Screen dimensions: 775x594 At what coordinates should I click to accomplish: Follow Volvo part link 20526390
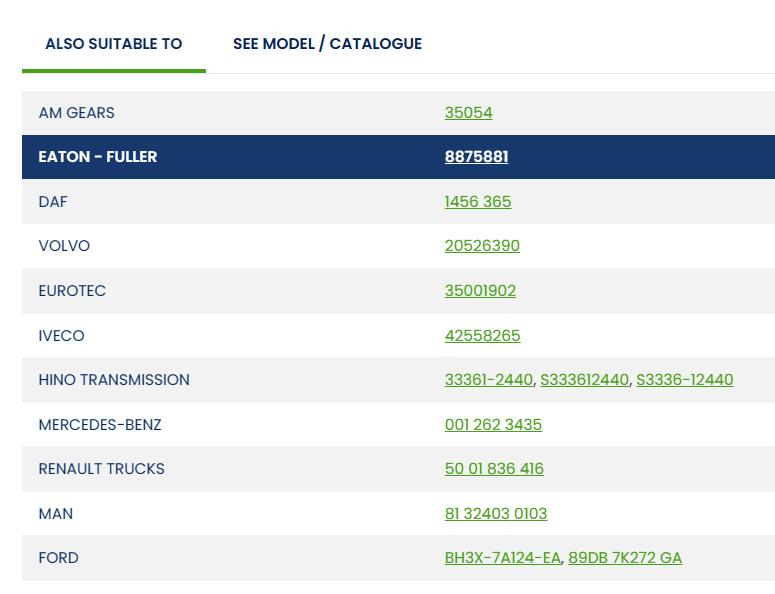click(x=482, y=246)
